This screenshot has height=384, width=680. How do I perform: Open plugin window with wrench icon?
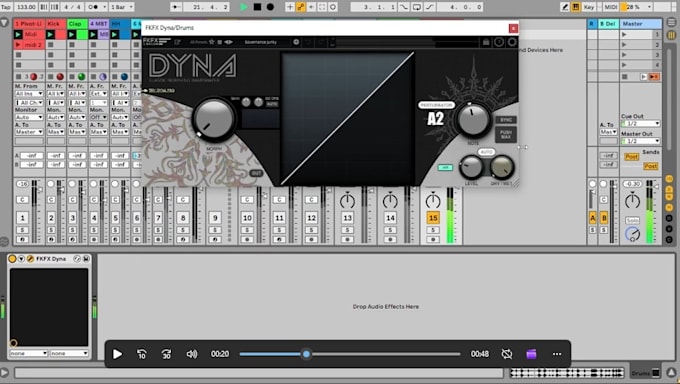tap(30, 259)
